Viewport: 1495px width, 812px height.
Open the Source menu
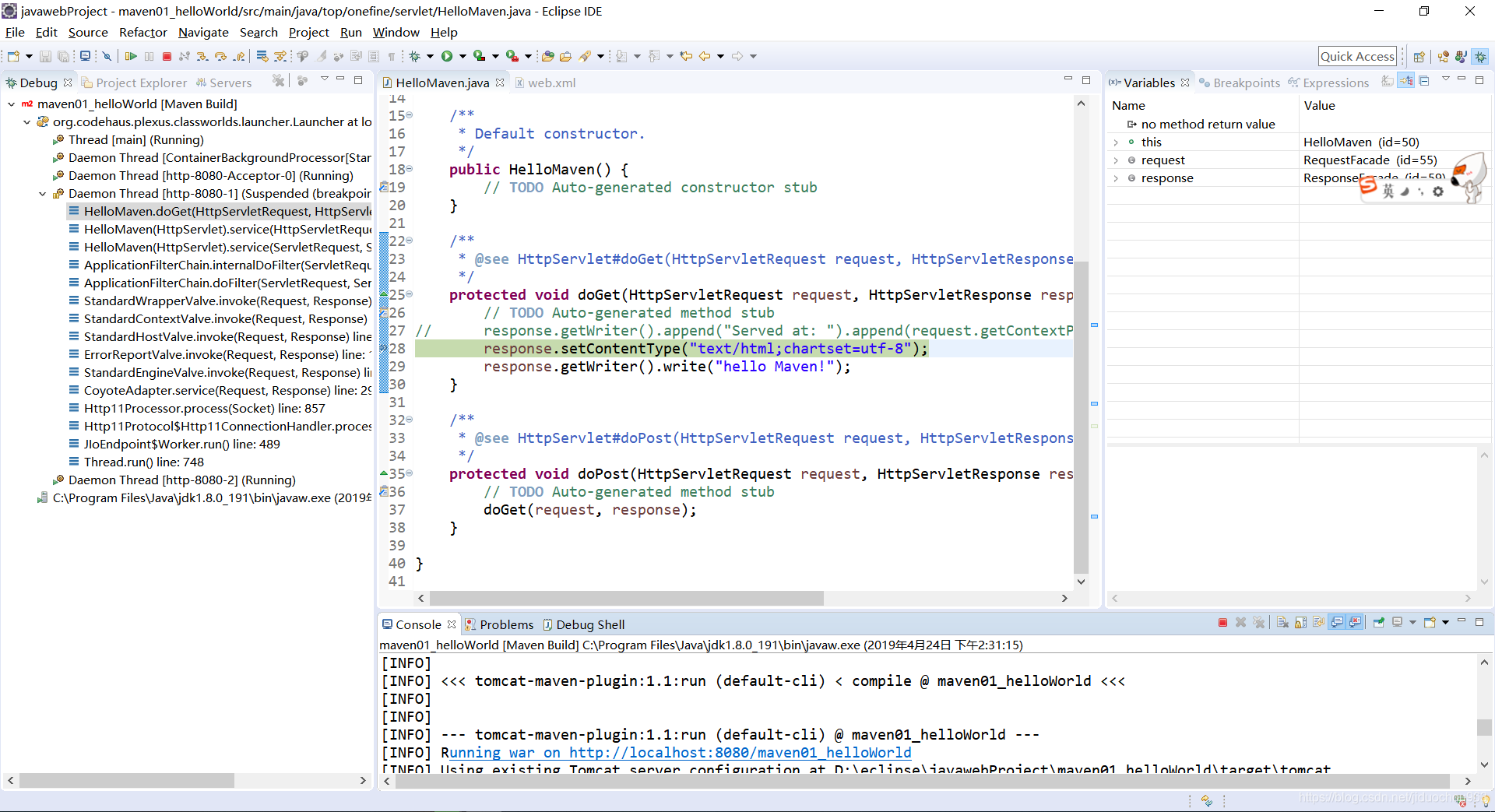click(x=88, y=32)
